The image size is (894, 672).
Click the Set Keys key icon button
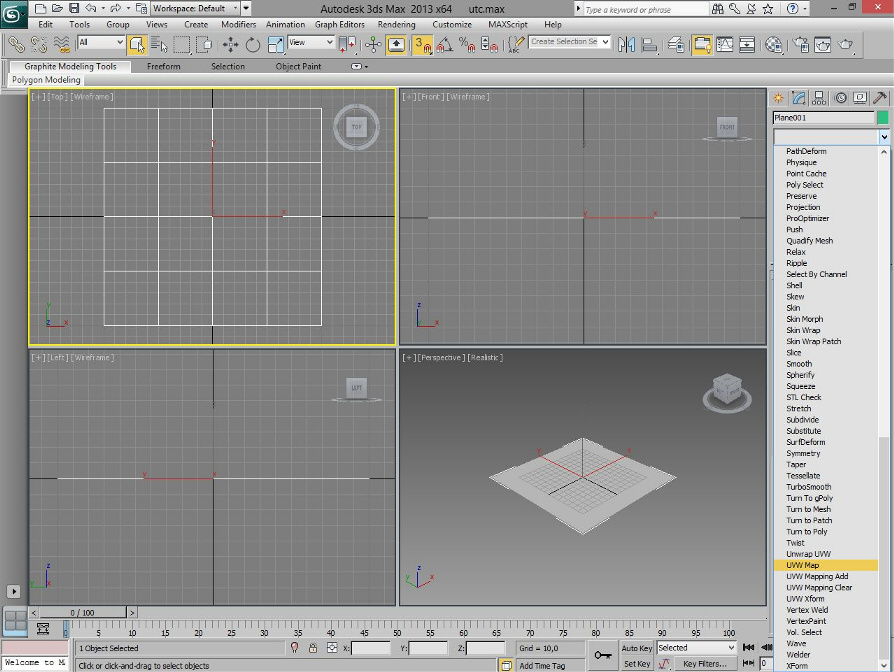tap(603, 655)
